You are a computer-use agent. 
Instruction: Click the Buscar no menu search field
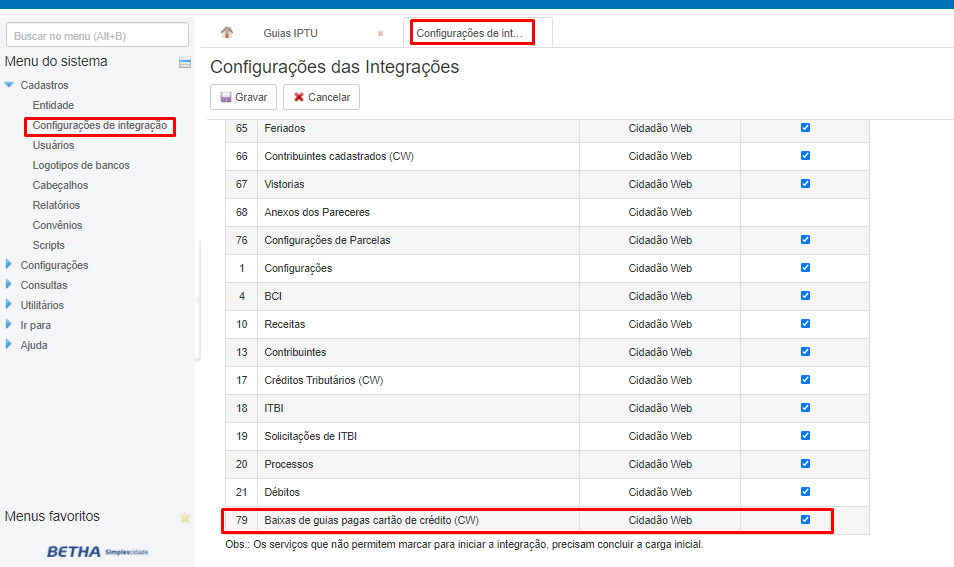[97, 36]
